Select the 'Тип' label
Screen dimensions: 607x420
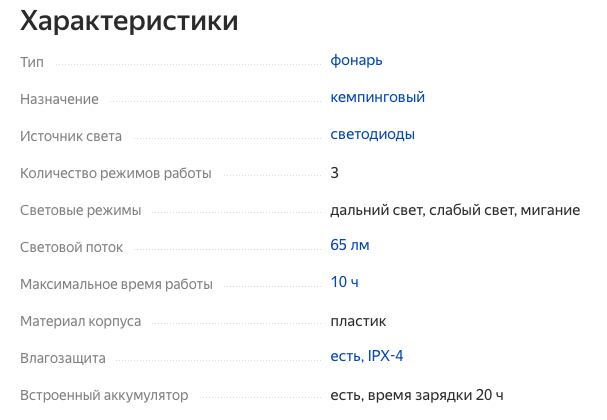(x=32, y=62)
